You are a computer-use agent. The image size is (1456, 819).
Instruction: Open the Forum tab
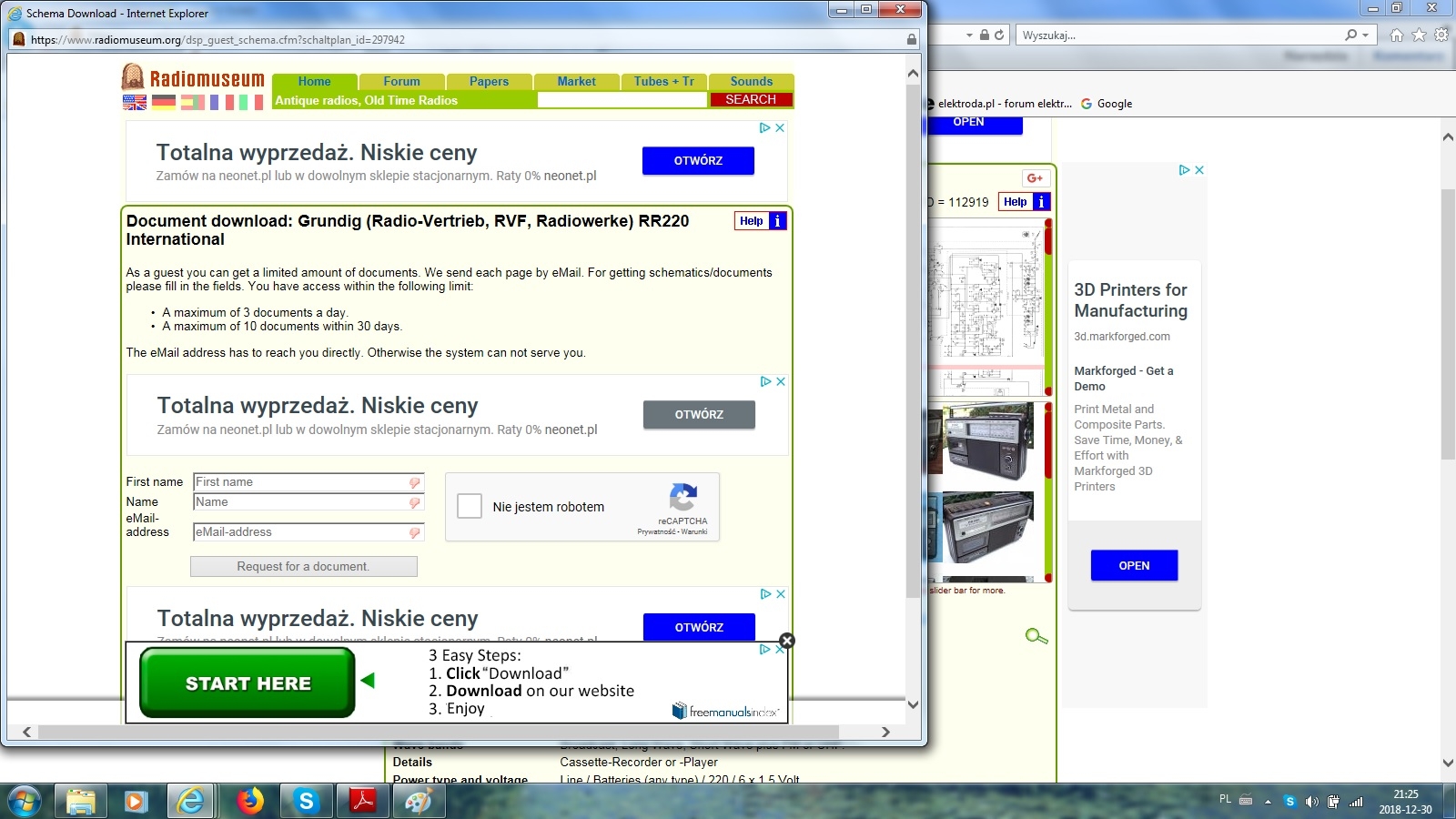click(x=401, y=82)
